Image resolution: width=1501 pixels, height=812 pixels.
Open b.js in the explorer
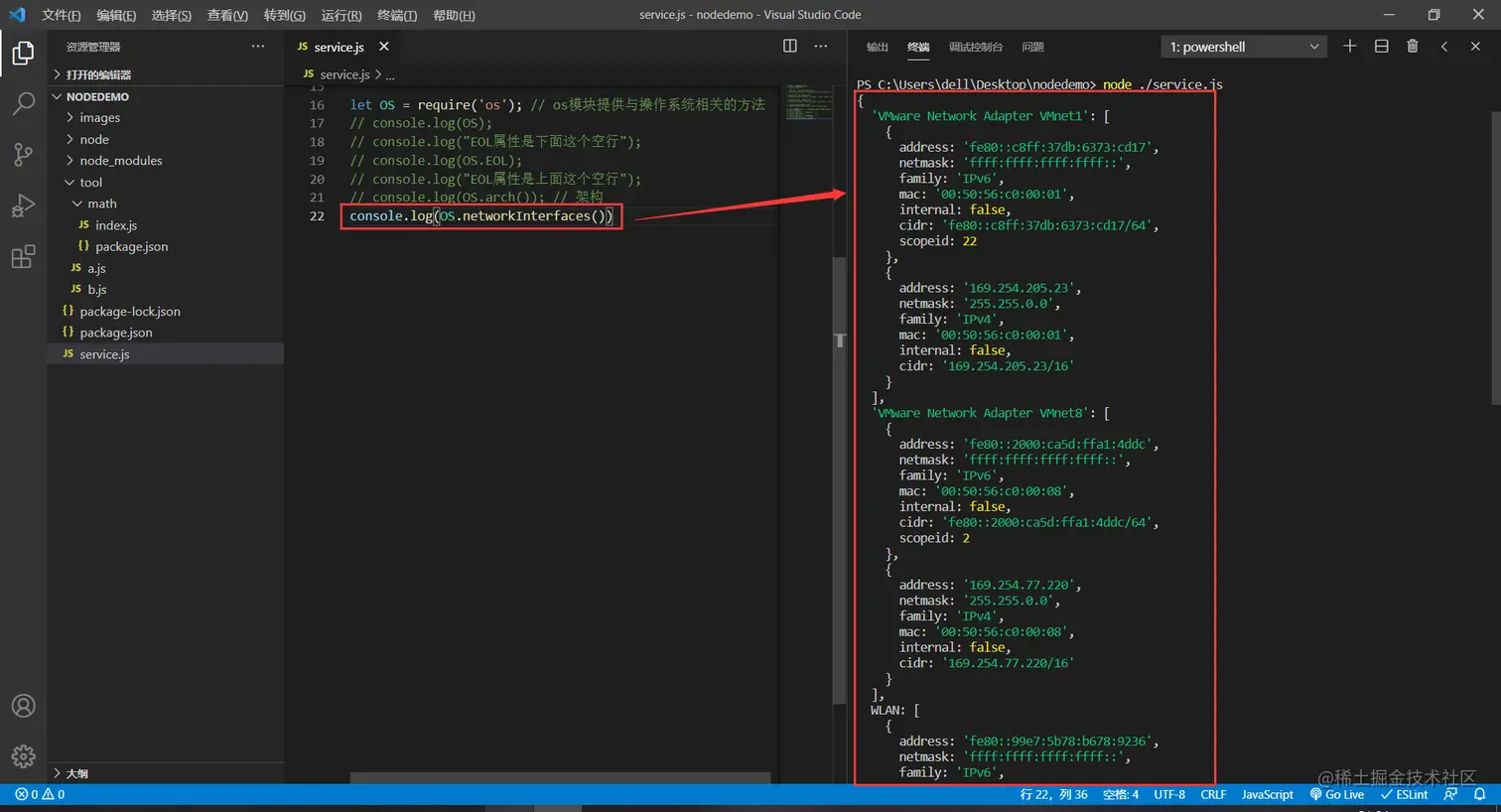point(165,289)
